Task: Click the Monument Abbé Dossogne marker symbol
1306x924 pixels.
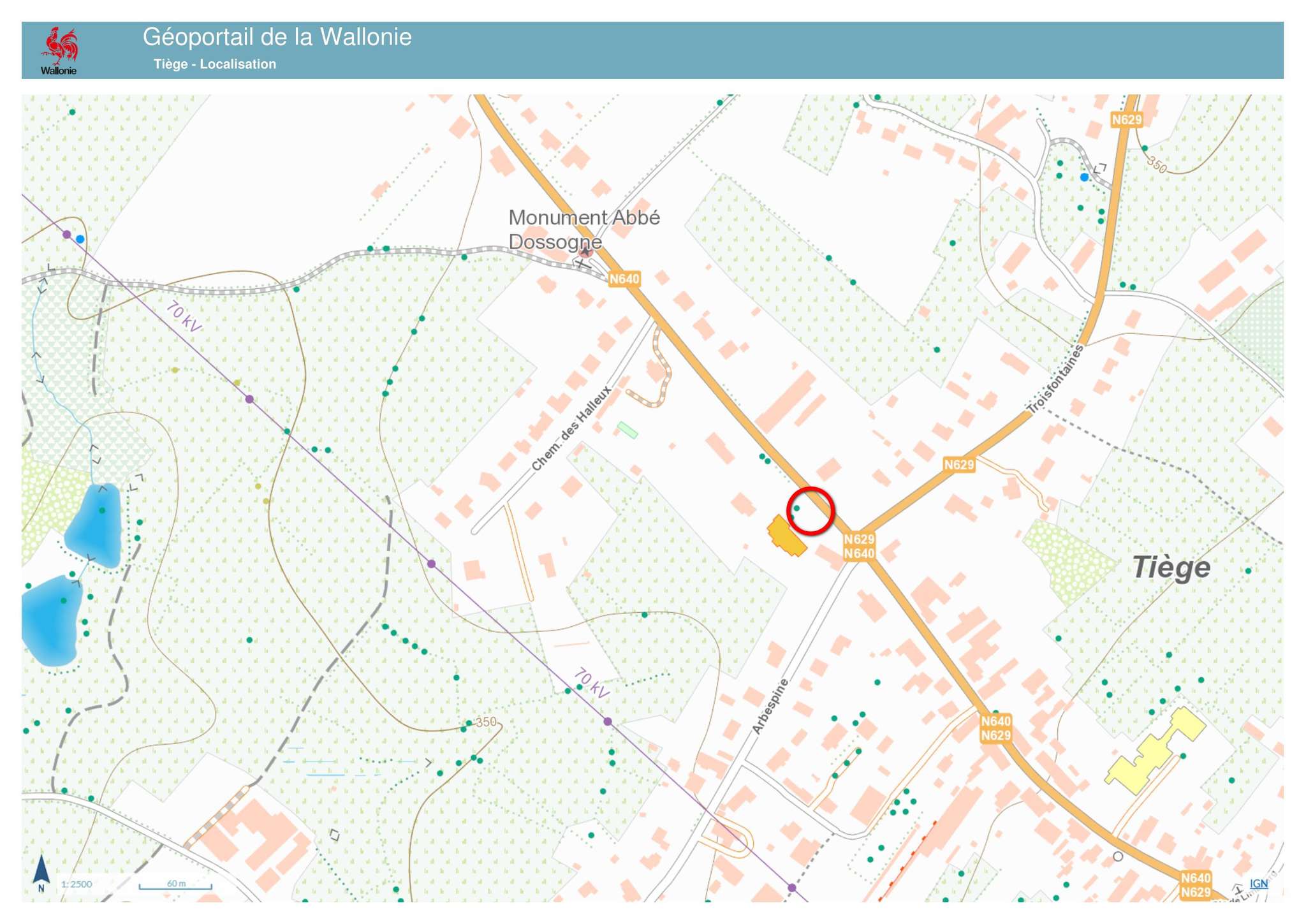Action: 585,253
